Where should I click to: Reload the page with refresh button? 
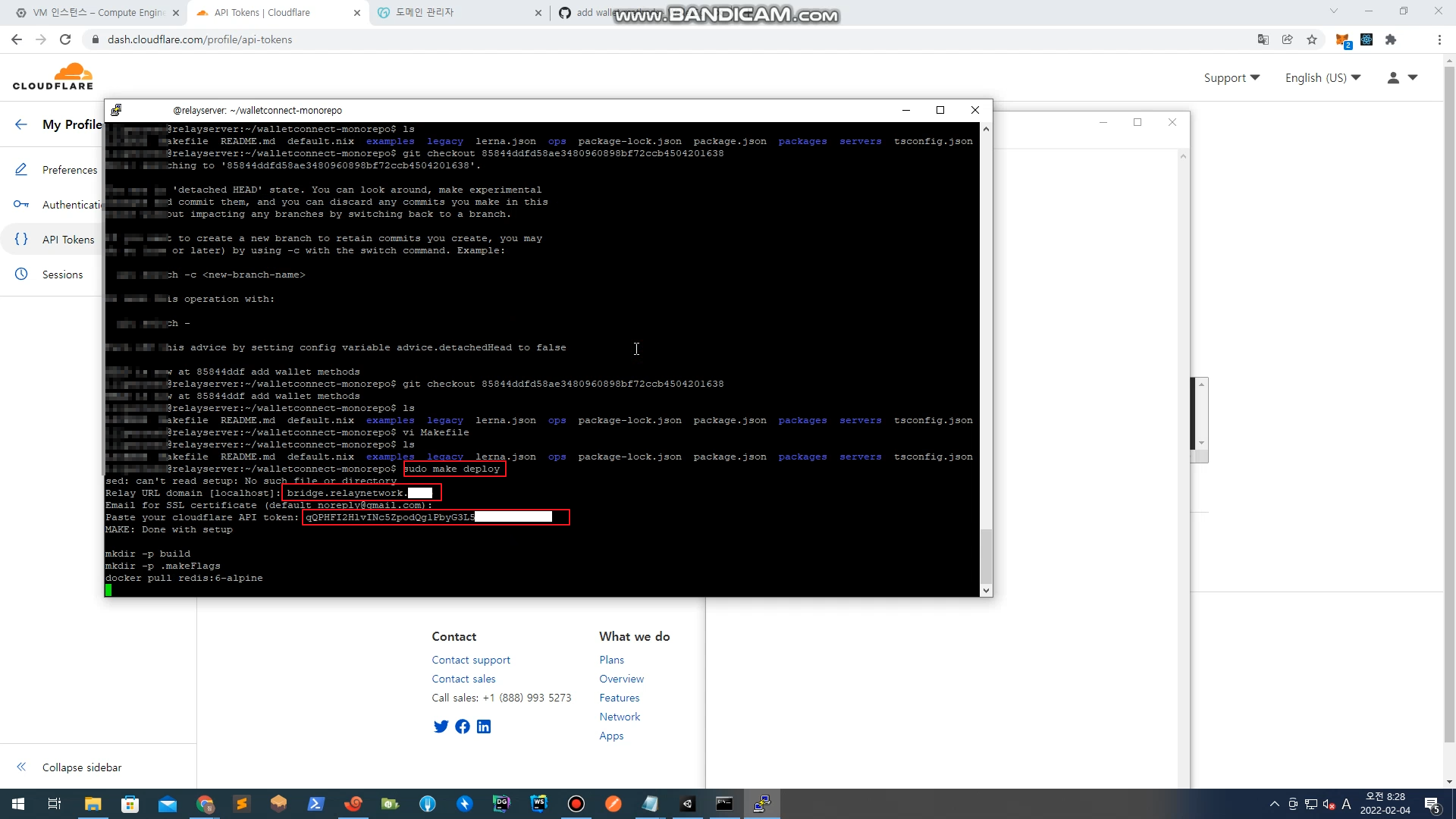point(65,39)
